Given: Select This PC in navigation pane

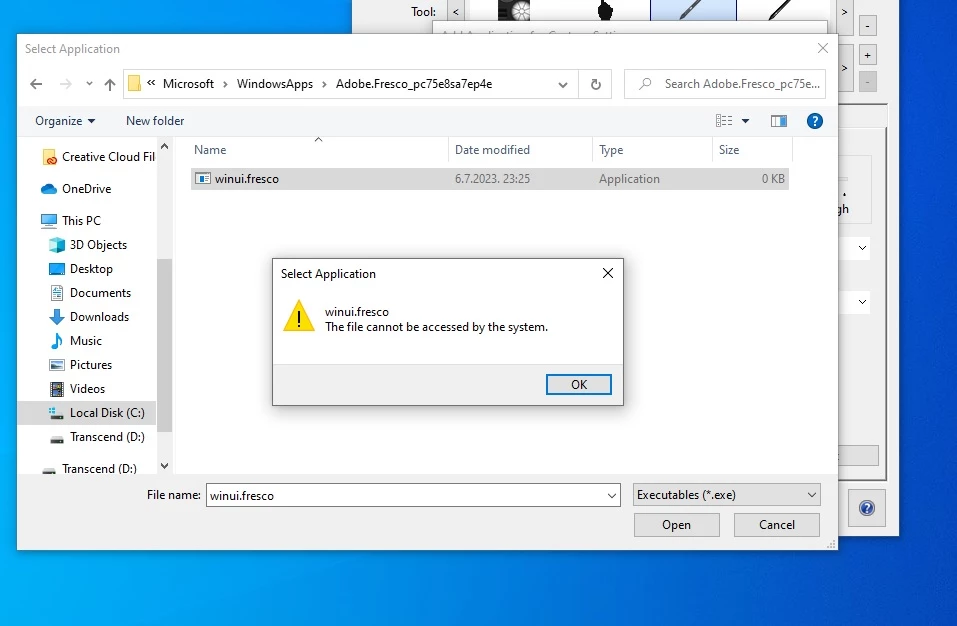Looking at the screenshot, I should pyautogui.click(x=71, y=221).
